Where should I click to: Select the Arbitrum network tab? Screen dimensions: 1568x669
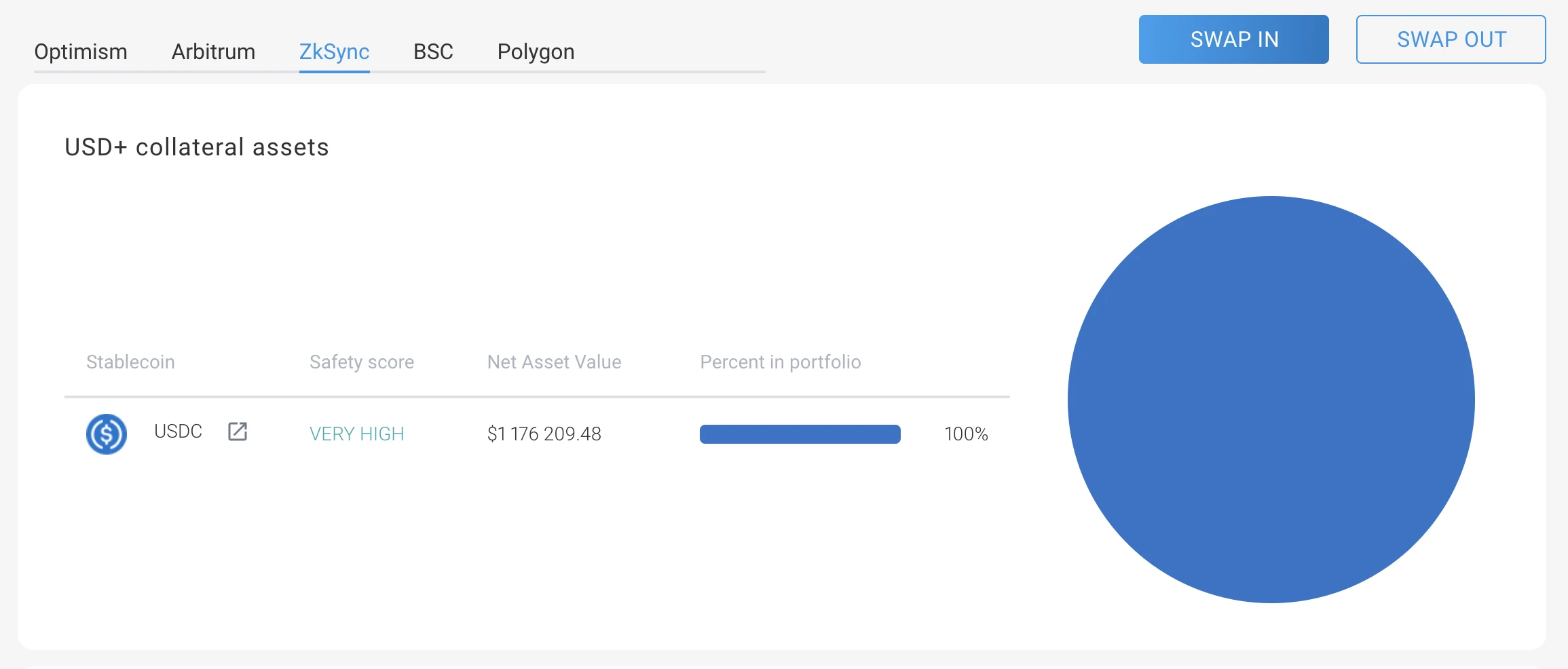[x=213, y=52]
